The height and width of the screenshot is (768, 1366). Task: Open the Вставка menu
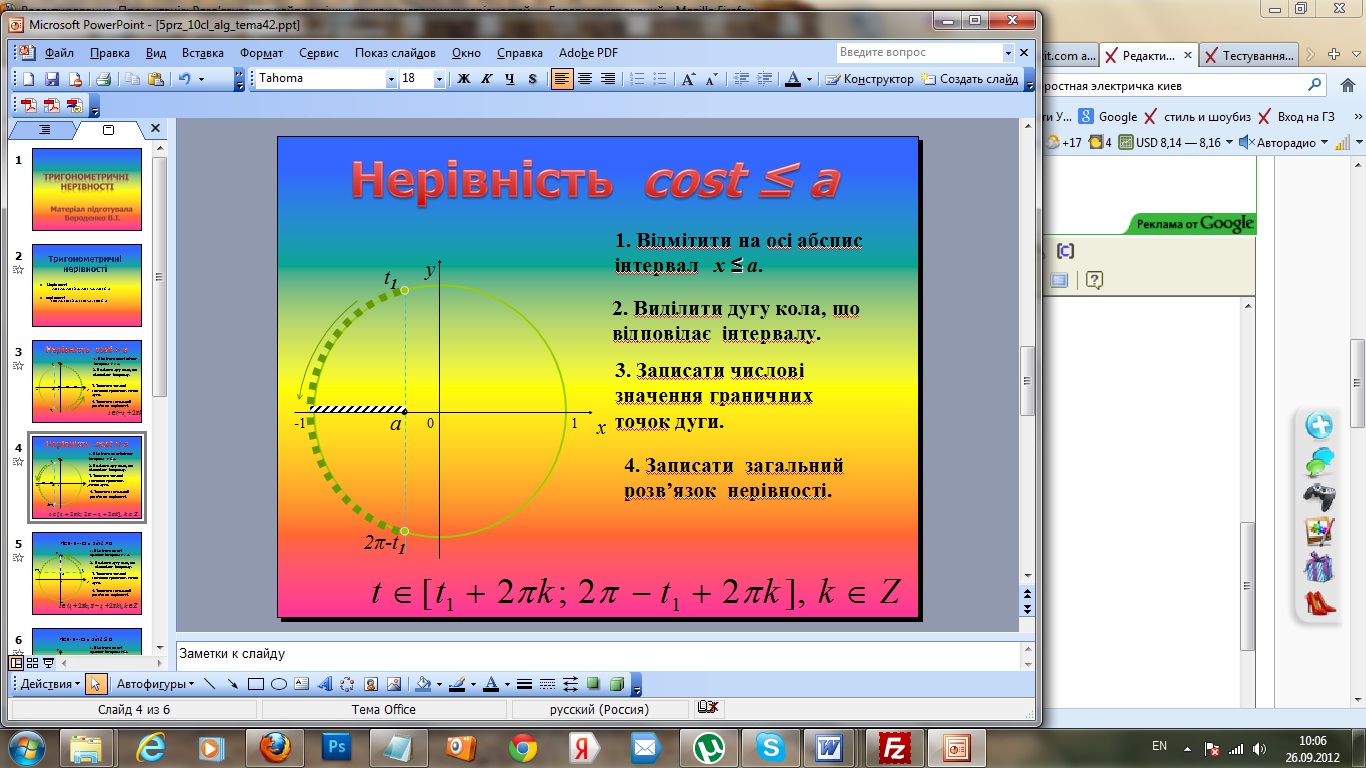pos(203,53)
